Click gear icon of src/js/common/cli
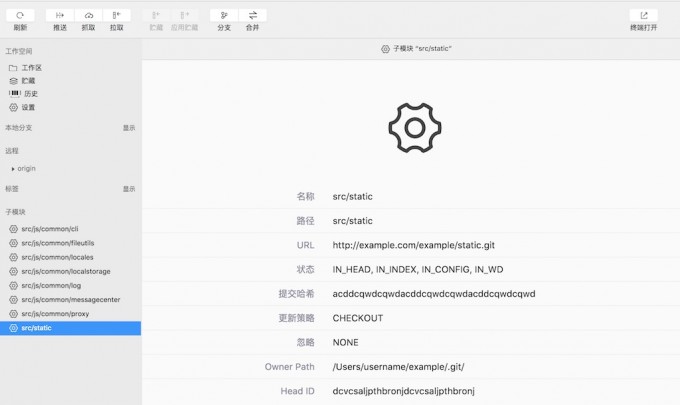The width and height of the screenshot is (680, 405). 13,229
